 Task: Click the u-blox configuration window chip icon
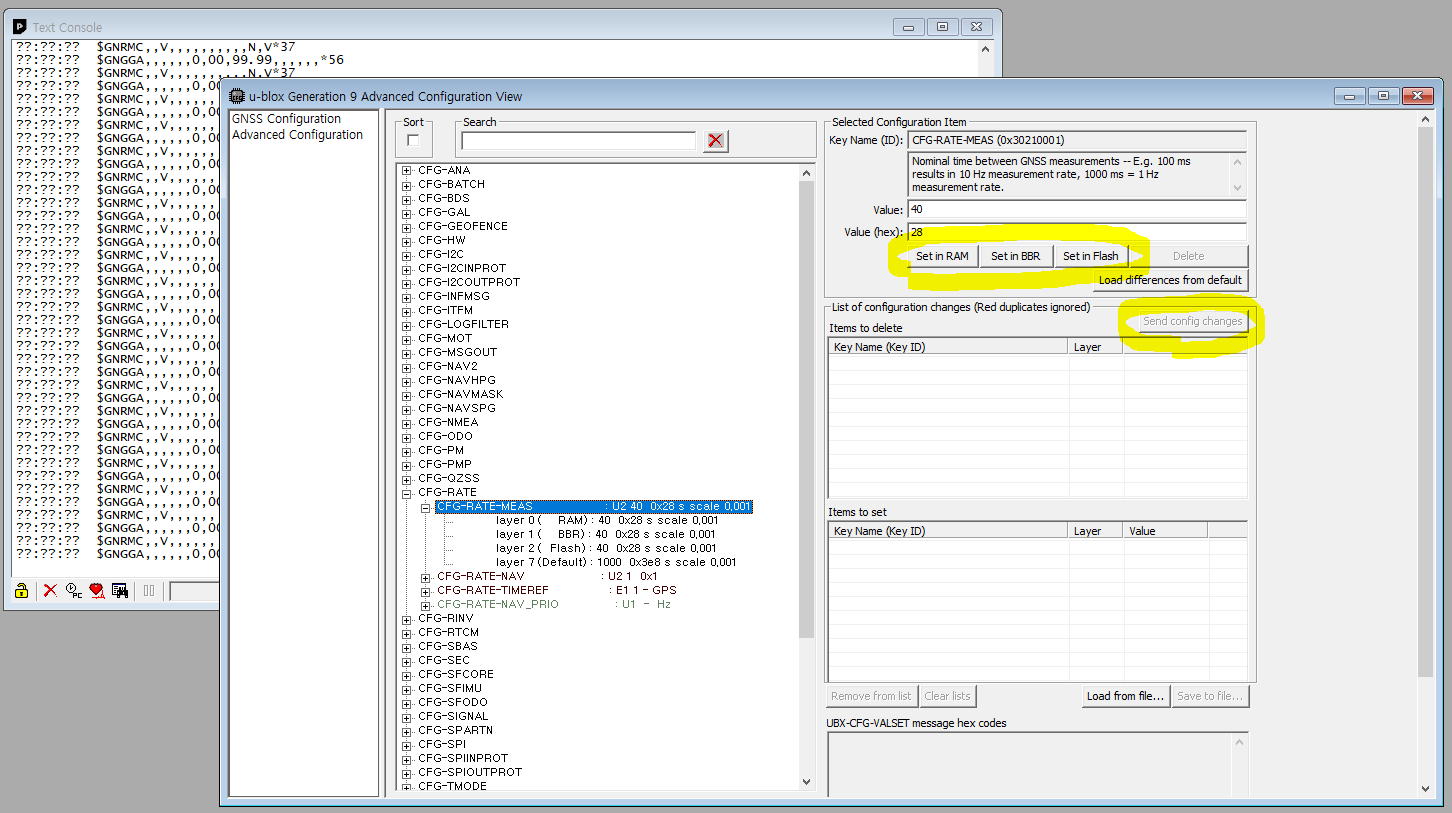coord(237,96)
